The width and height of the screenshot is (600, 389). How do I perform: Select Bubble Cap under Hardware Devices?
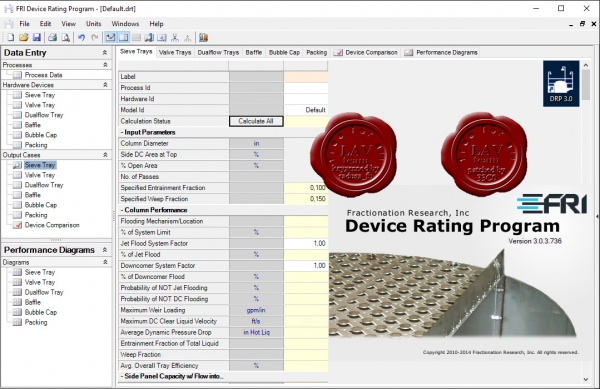click(x=41, y=135)
